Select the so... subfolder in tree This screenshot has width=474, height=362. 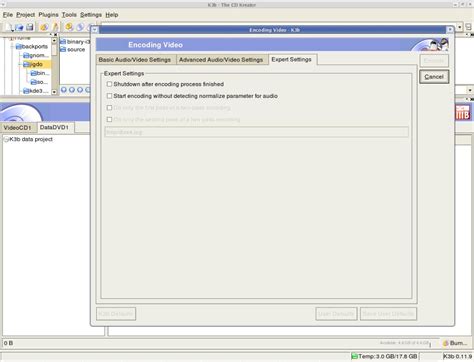click(39, 82)
